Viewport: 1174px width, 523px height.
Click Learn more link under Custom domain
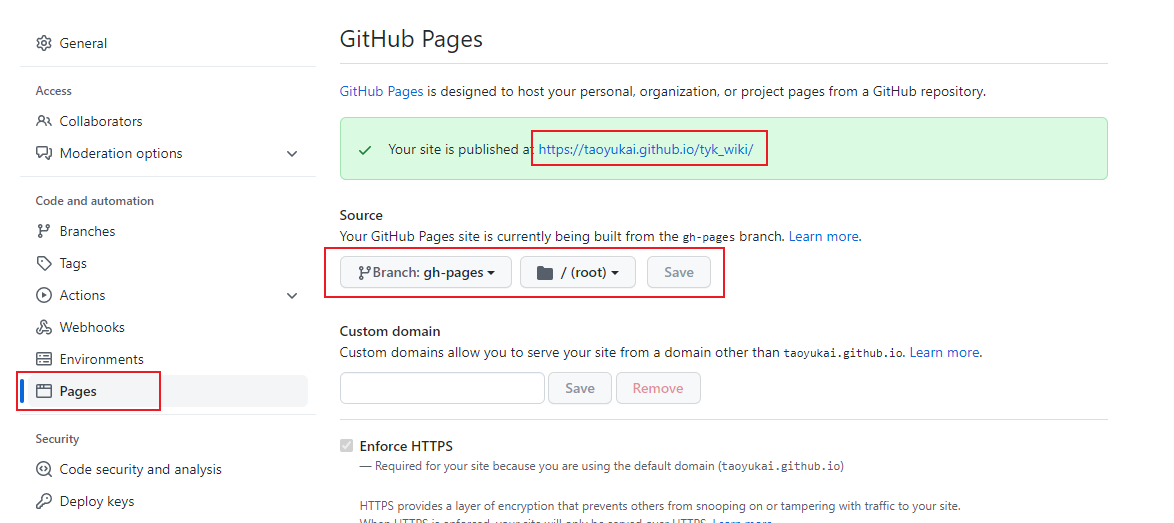944,352
